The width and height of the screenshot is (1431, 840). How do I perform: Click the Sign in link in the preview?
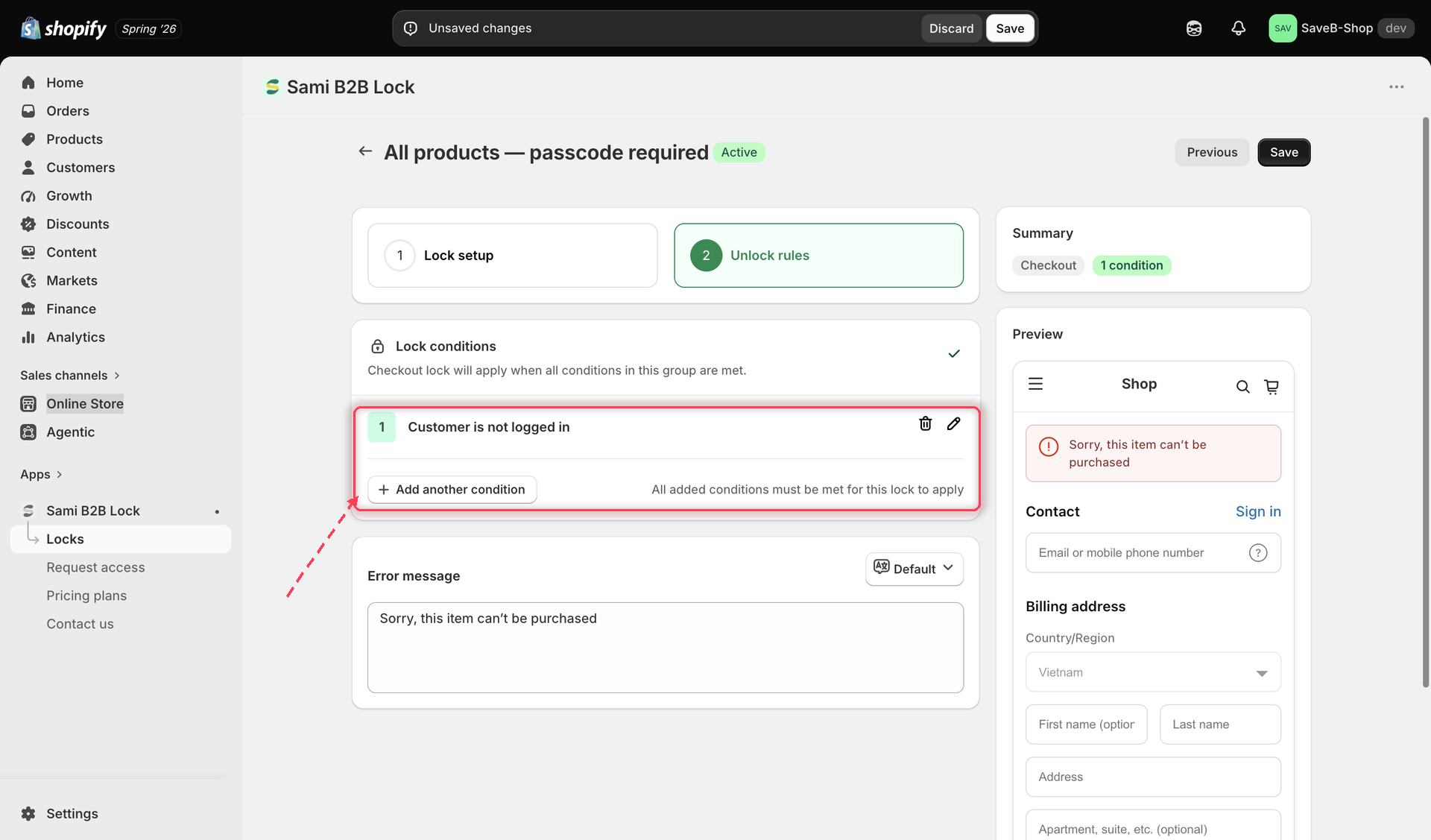(1258, 511)
